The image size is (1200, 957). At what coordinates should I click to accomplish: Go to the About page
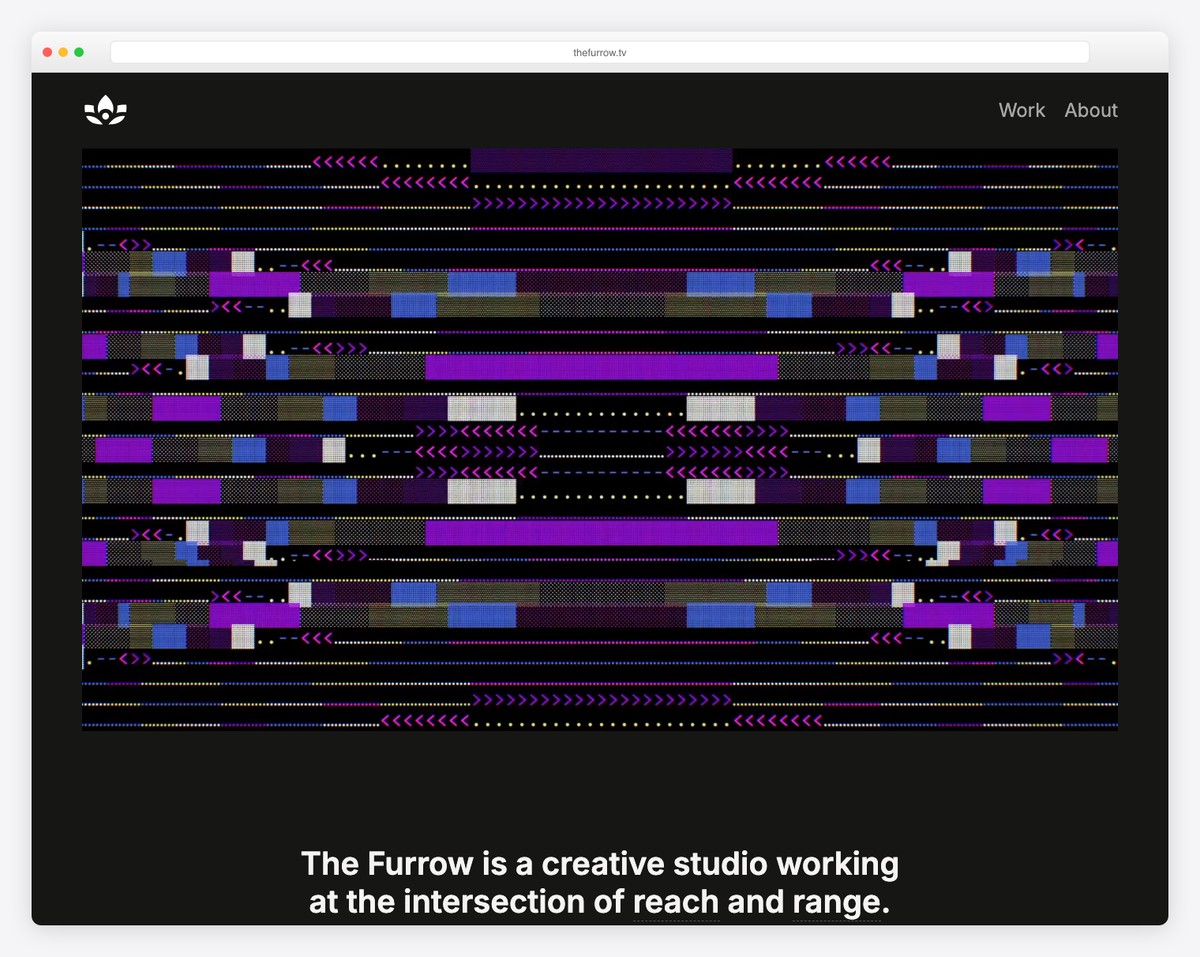click(1090, 110)
